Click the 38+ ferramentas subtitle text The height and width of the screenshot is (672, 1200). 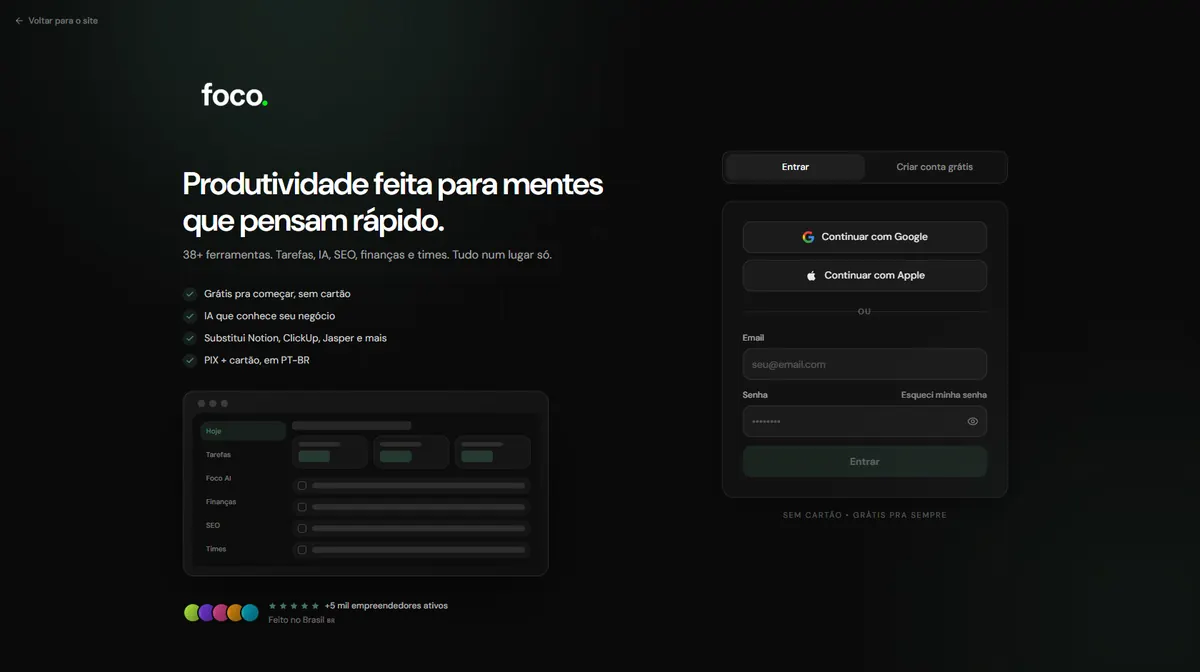click(x=367, y=255)
